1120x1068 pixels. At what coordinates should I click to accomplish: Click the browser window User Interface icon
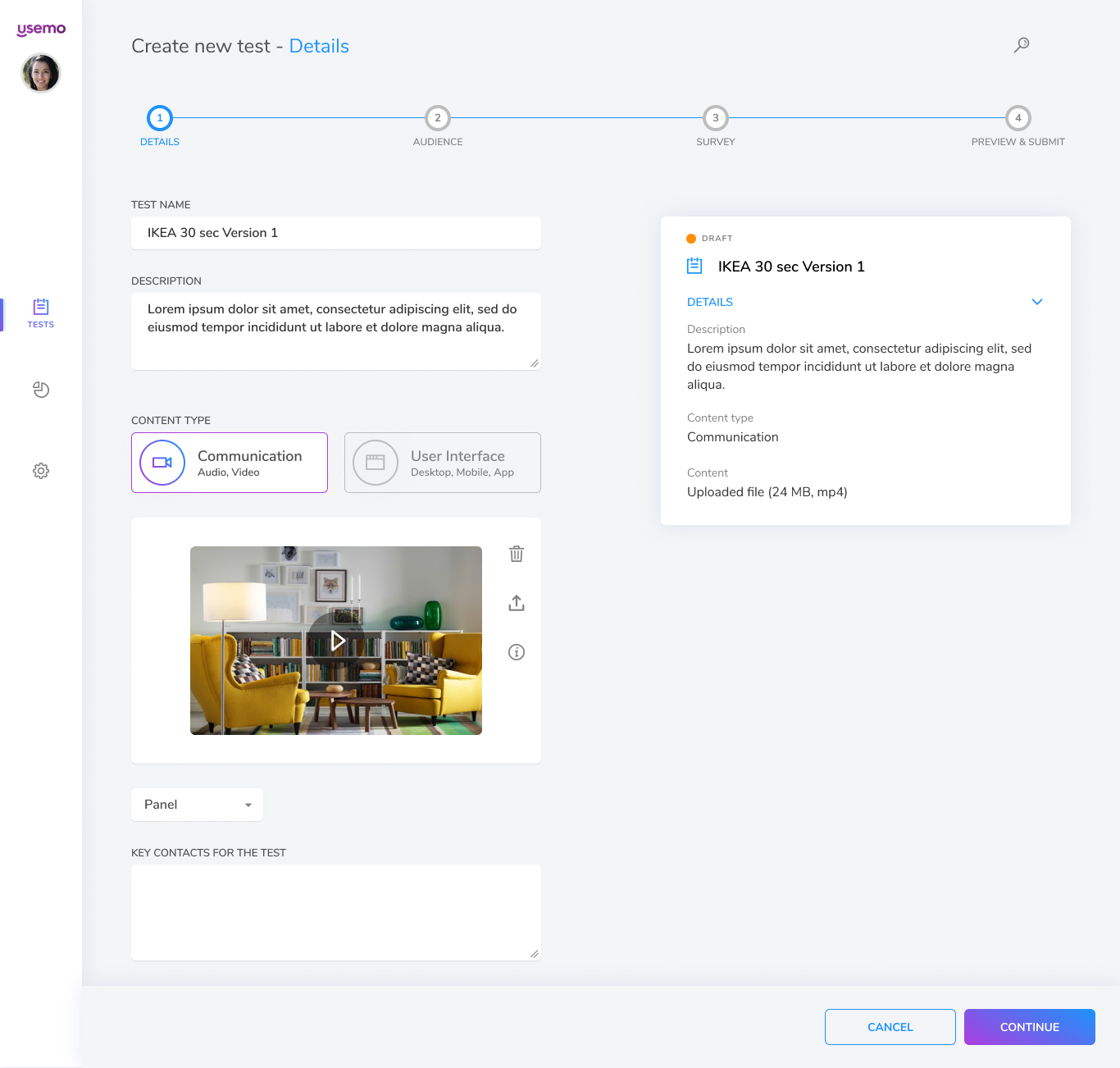(376, 463)
